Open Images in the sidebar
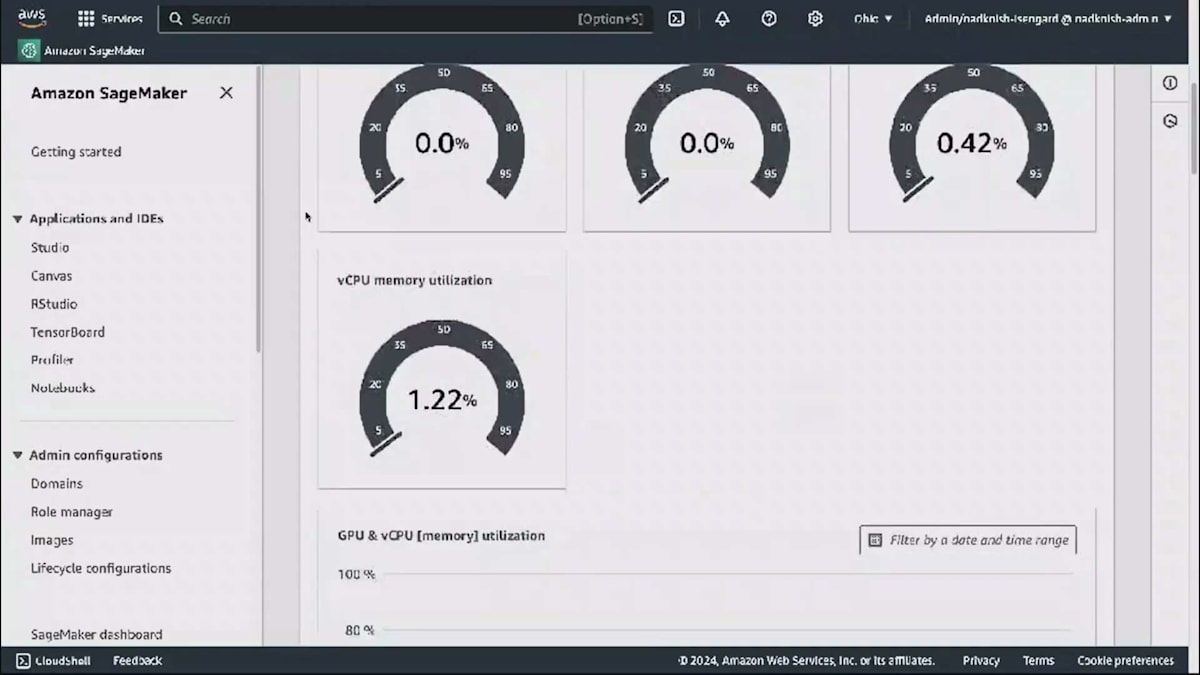Image resolution: width=1200 pixels, height=675 pixels. [x=52, y=540]
